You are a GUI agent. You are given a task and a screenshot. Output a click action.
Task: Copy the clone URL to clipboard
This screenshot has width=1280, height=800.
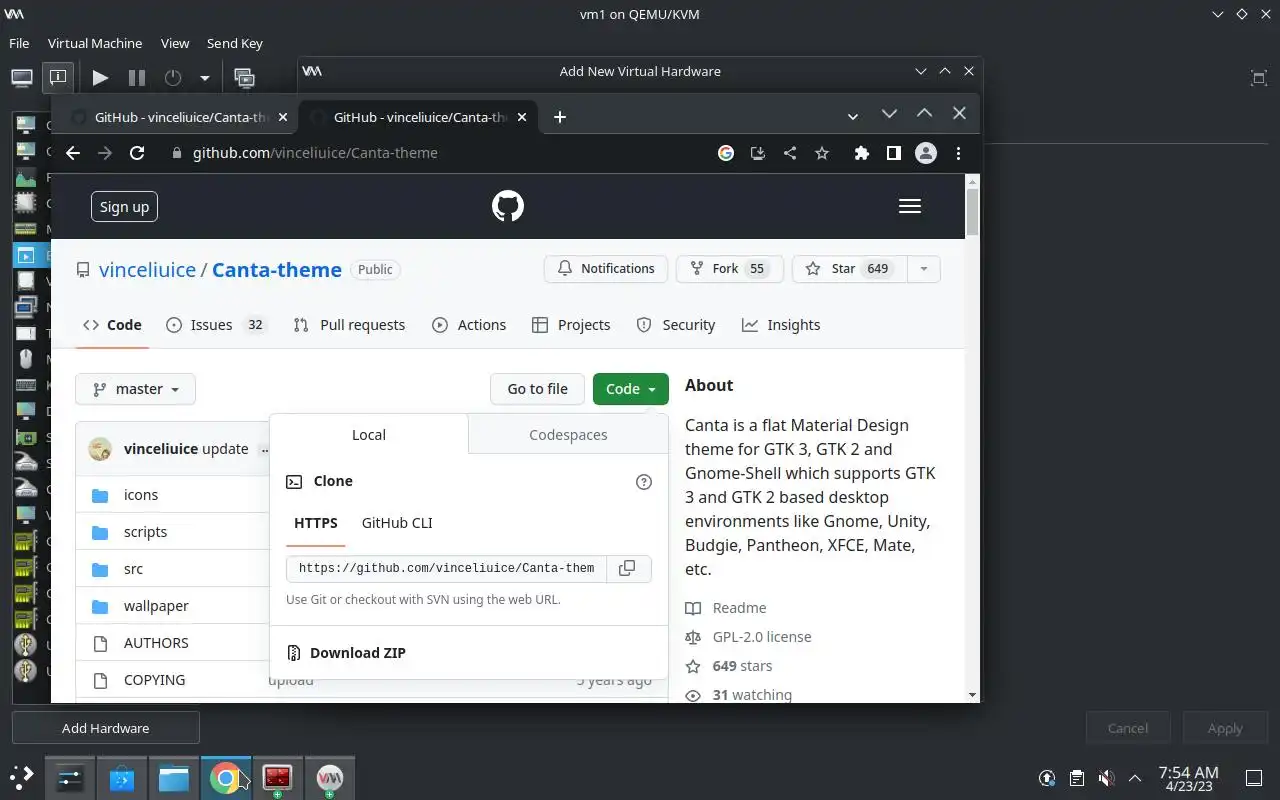(x=627, y=568)
